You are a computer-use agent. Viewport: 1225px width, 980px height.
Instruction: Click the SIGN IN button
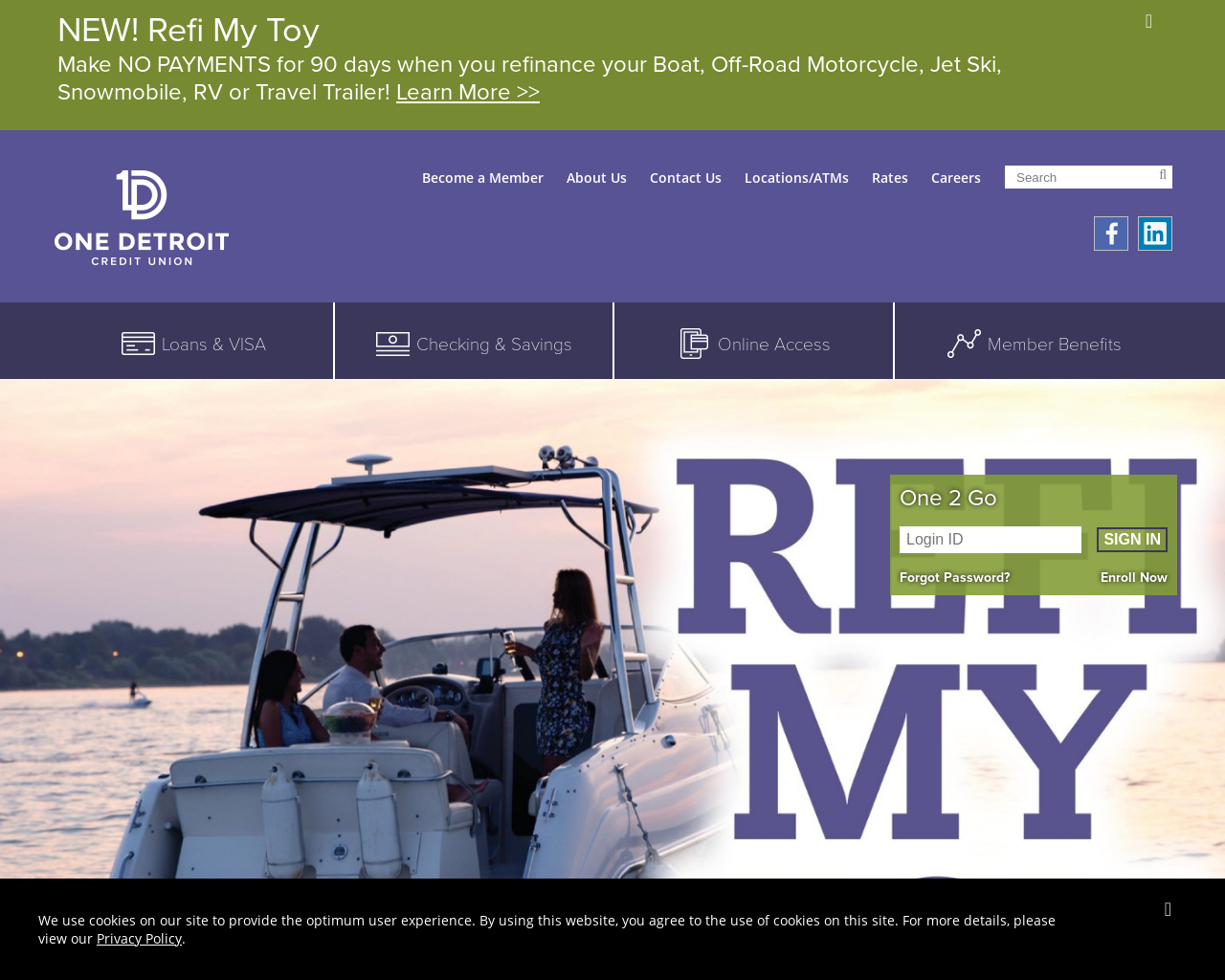1132,540
